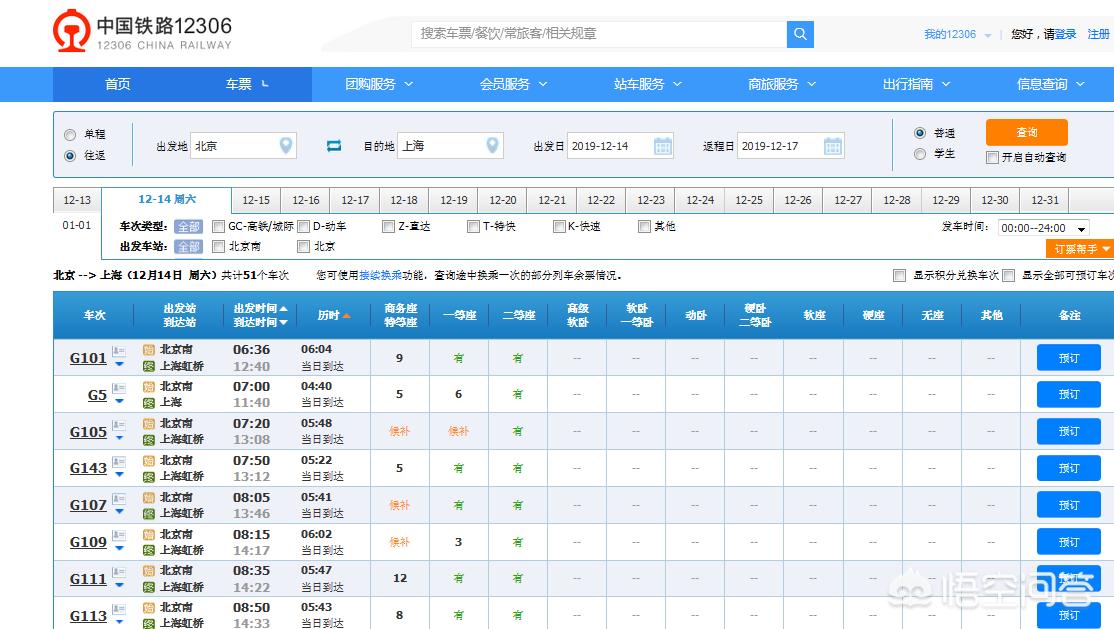Select the 单程 one-way radio button

[70, 134]
